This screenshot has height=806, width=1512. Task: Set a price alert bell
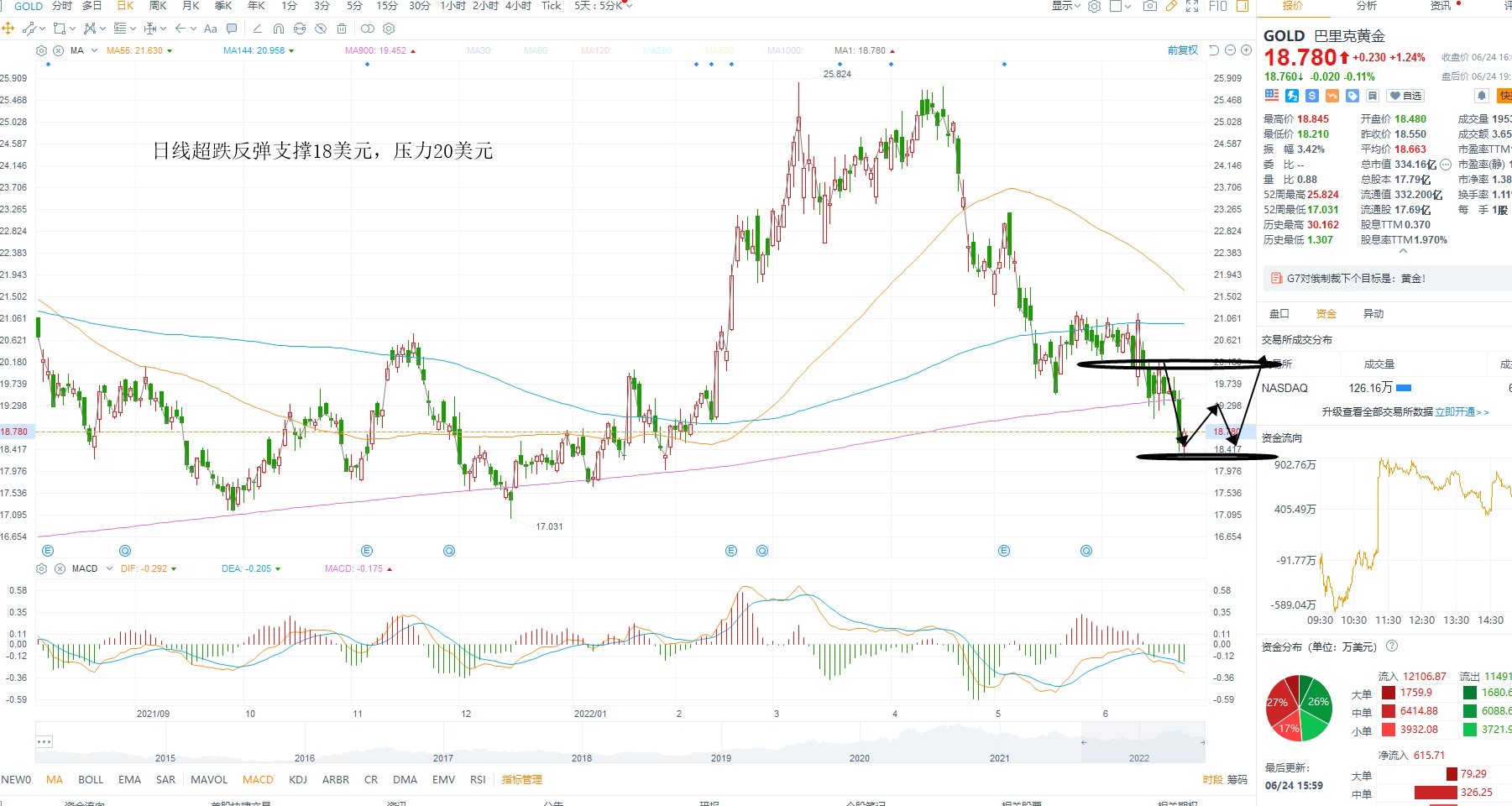pos(1482,96)
